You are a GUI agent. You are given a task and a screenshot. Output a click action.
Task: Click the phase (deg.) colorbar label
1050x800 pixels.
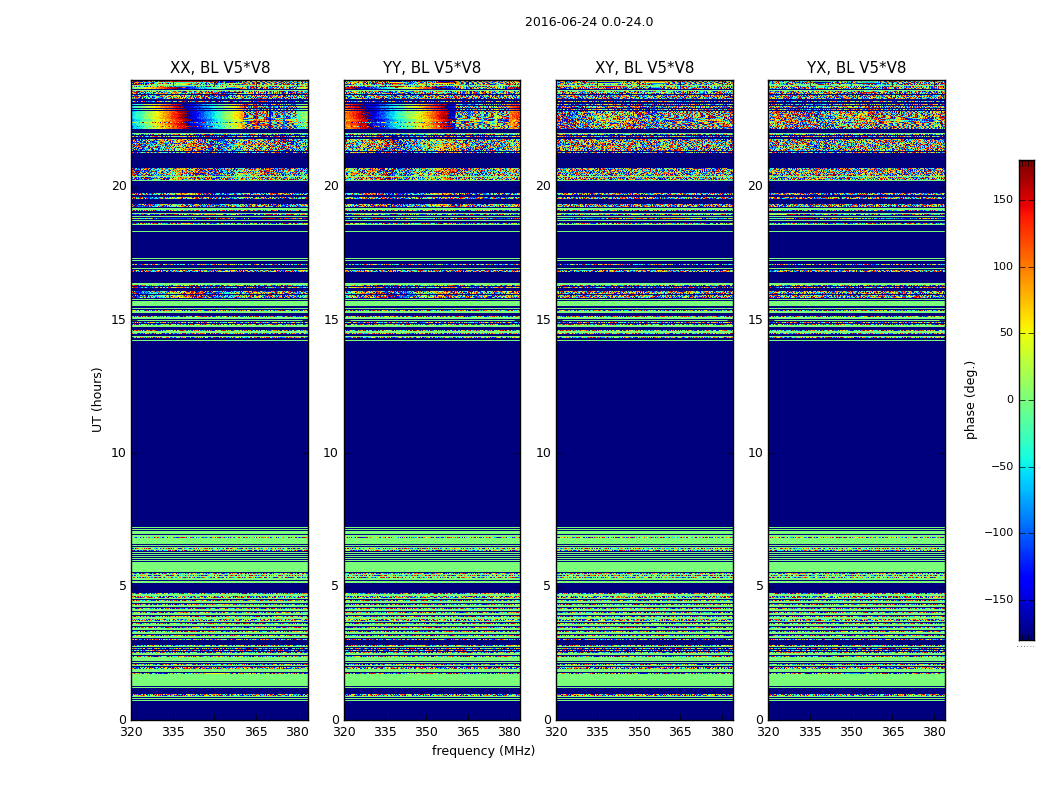(970, 400)
